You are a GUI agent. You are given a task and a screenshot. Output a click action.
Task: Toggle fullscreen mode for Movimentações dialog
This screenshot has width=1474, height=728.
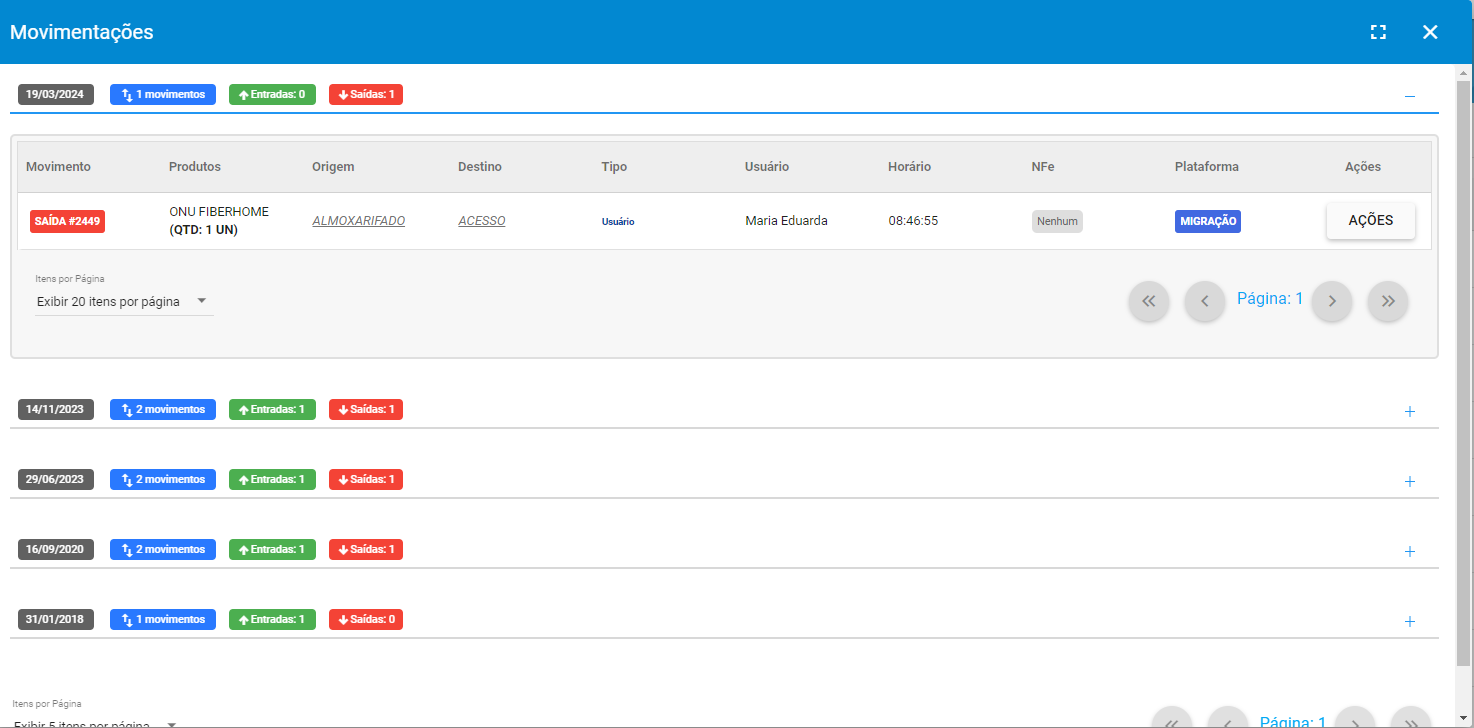click(x=1378, y=32)
